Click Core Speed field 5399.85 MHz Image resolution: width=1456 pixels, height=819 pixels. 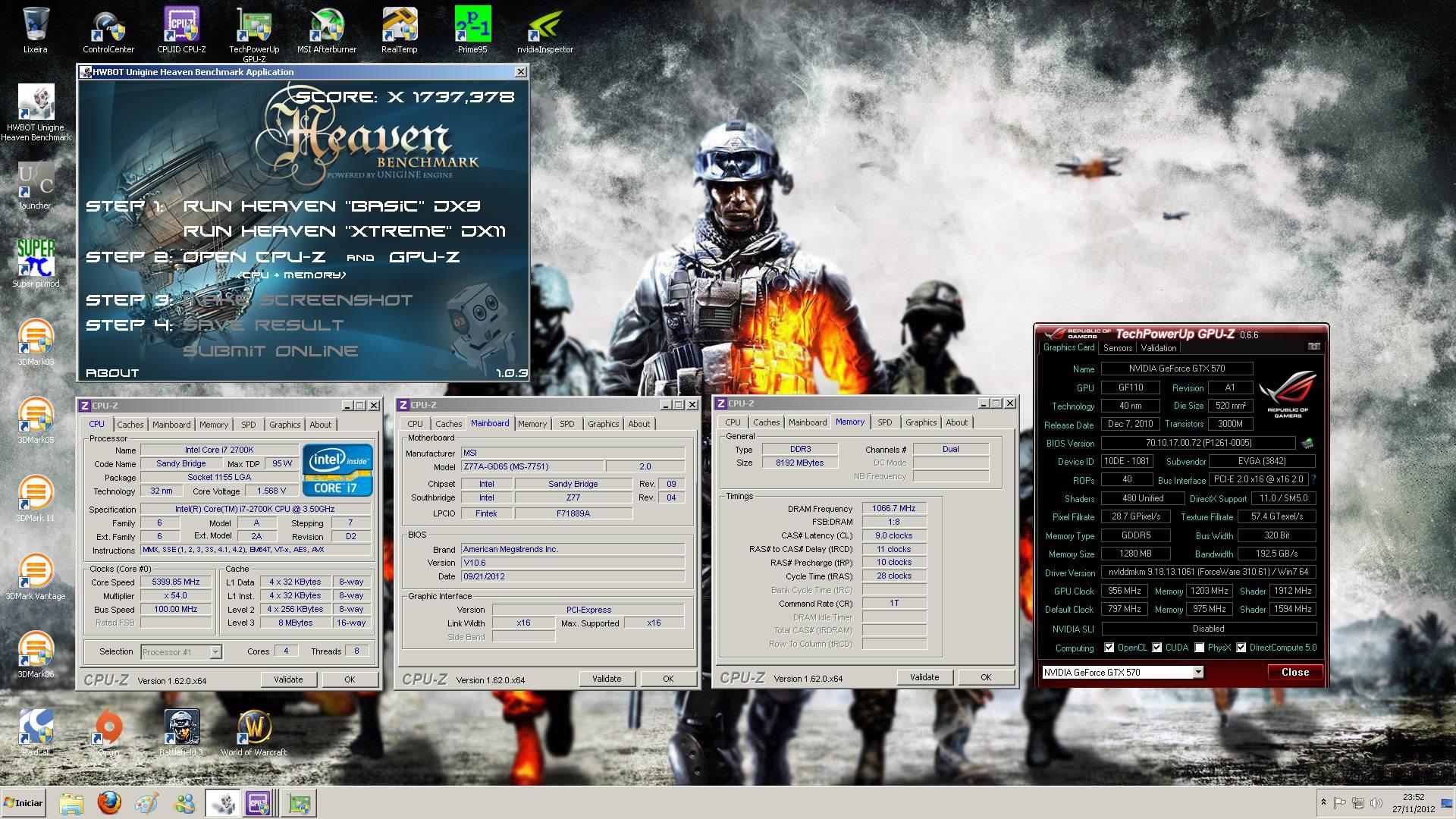[x=177, y=582]
